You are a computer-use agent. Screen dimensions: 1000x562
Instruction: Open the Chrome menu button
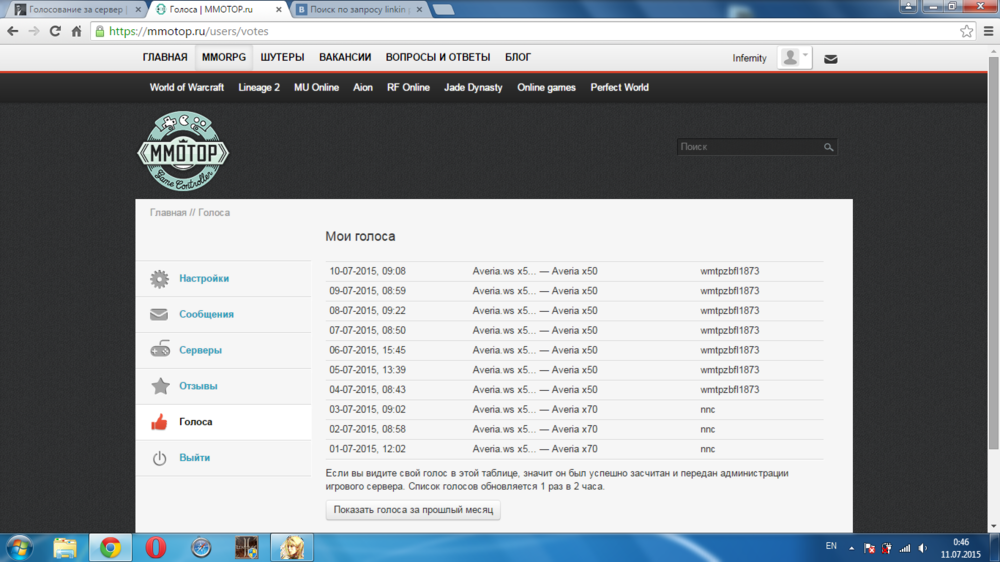click(x=988, y=31)
